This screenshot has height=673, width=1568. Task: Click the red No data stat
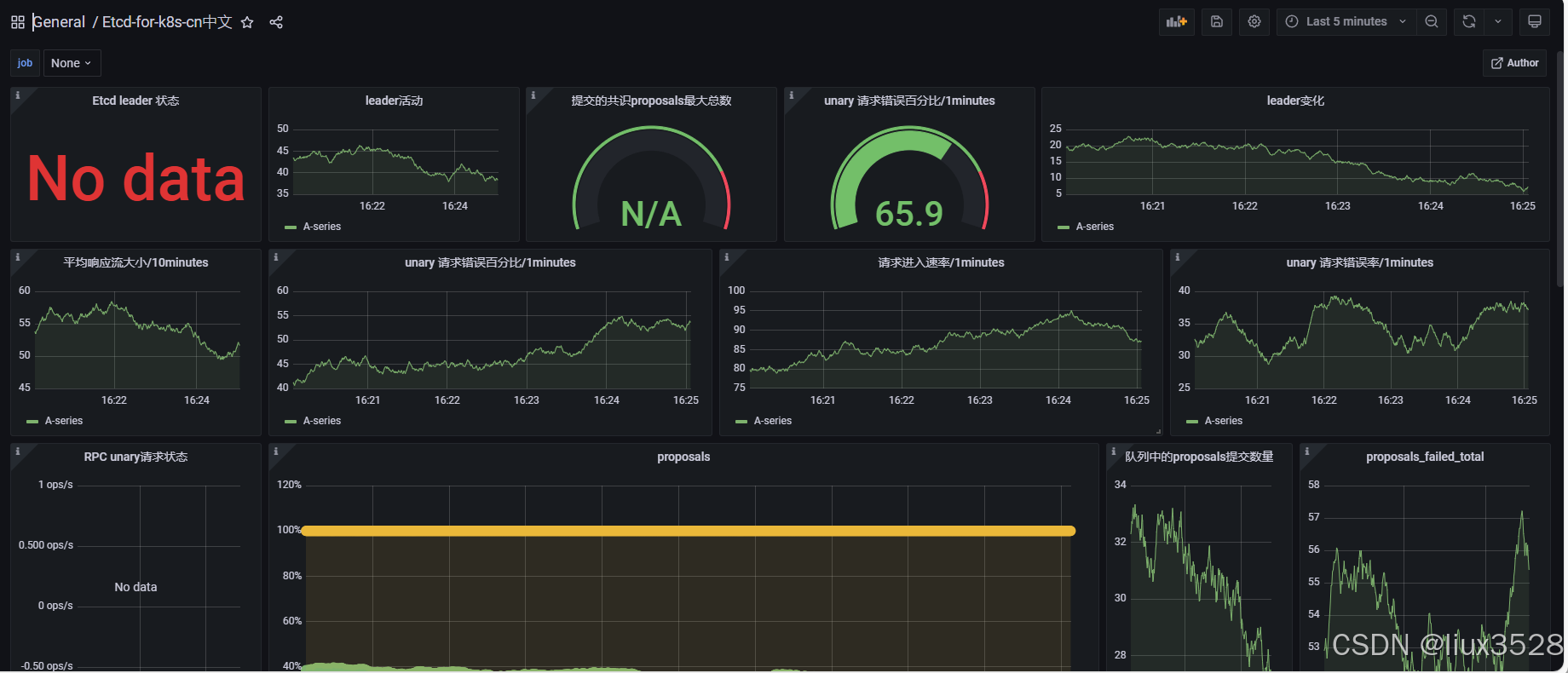135,179
